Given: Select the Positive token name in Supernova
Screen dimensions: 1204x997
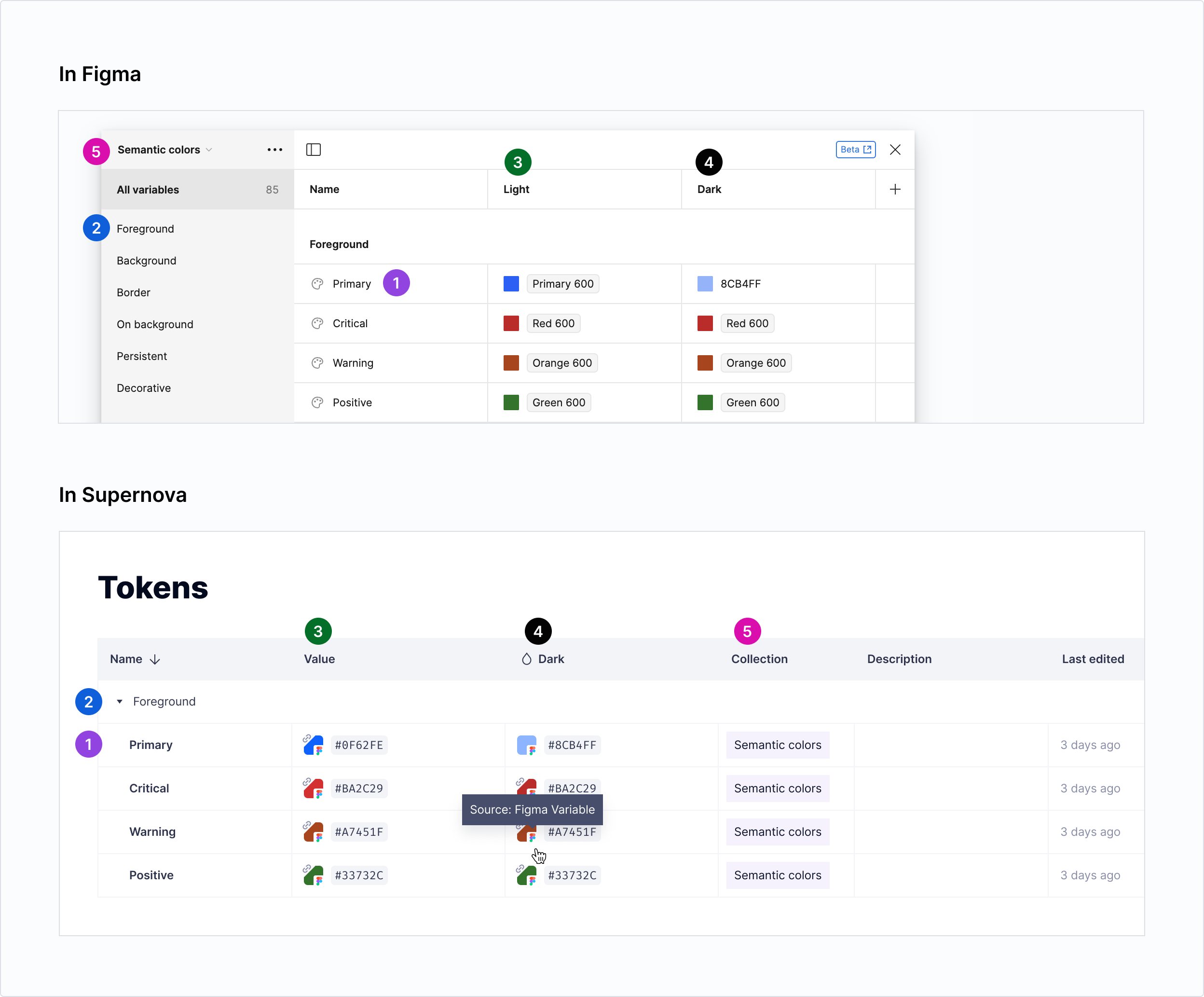Looking at the screenshot, I should tap(151, 875).
